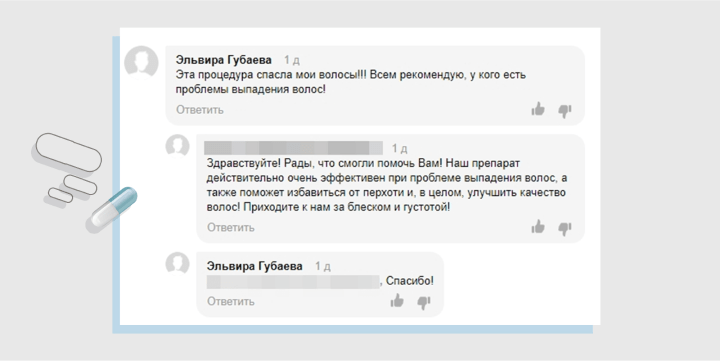Select the word "Спасибо!"
This screenshot has width=720, height=361.
click(x=410, y=281)
